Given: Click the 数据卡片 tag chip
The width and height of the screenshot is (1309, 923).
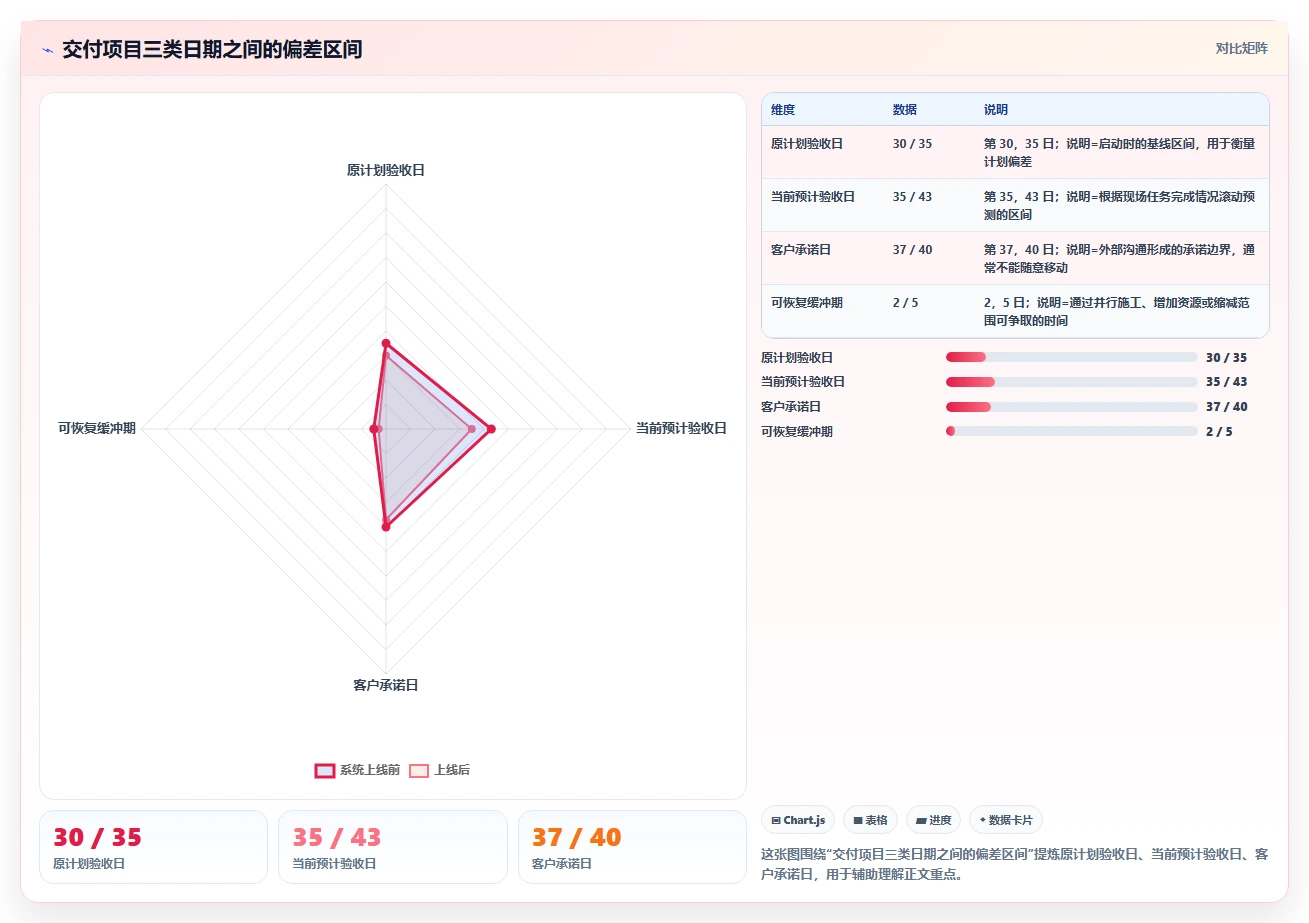Looking at the screenshot, I should click(1005, 820).
